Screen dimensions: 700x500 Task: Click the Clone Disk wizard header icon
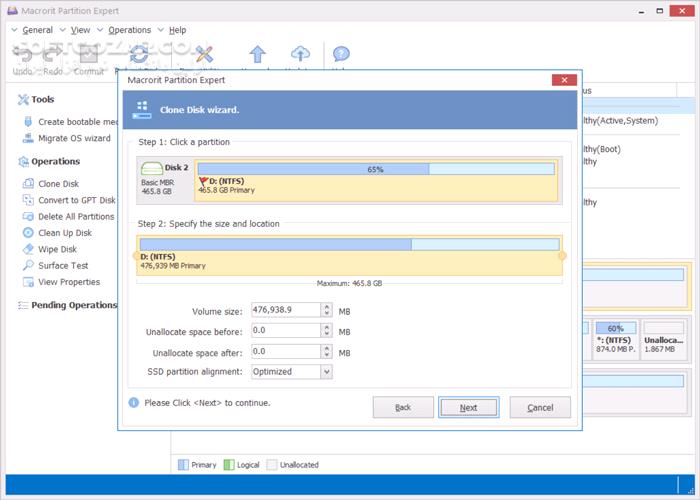point(142,110)
